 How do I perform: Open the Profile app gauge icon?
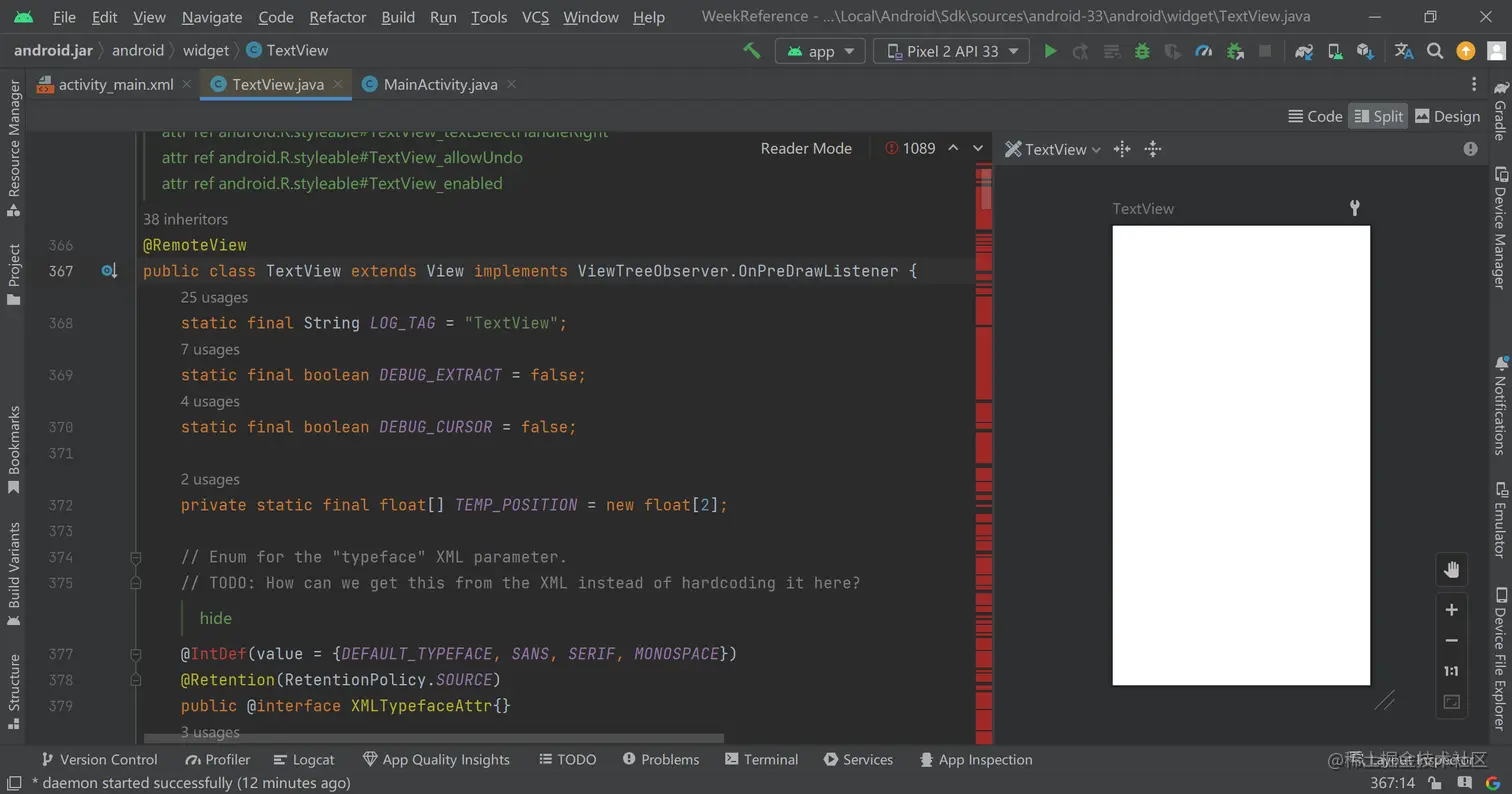point(1204,51)
